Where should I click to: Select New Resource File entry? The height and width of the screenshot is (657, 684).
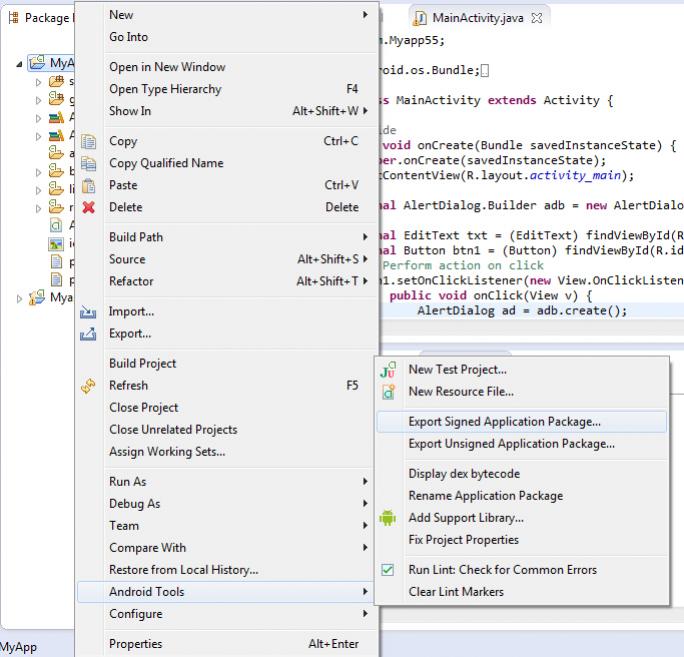tap(522, 392)
